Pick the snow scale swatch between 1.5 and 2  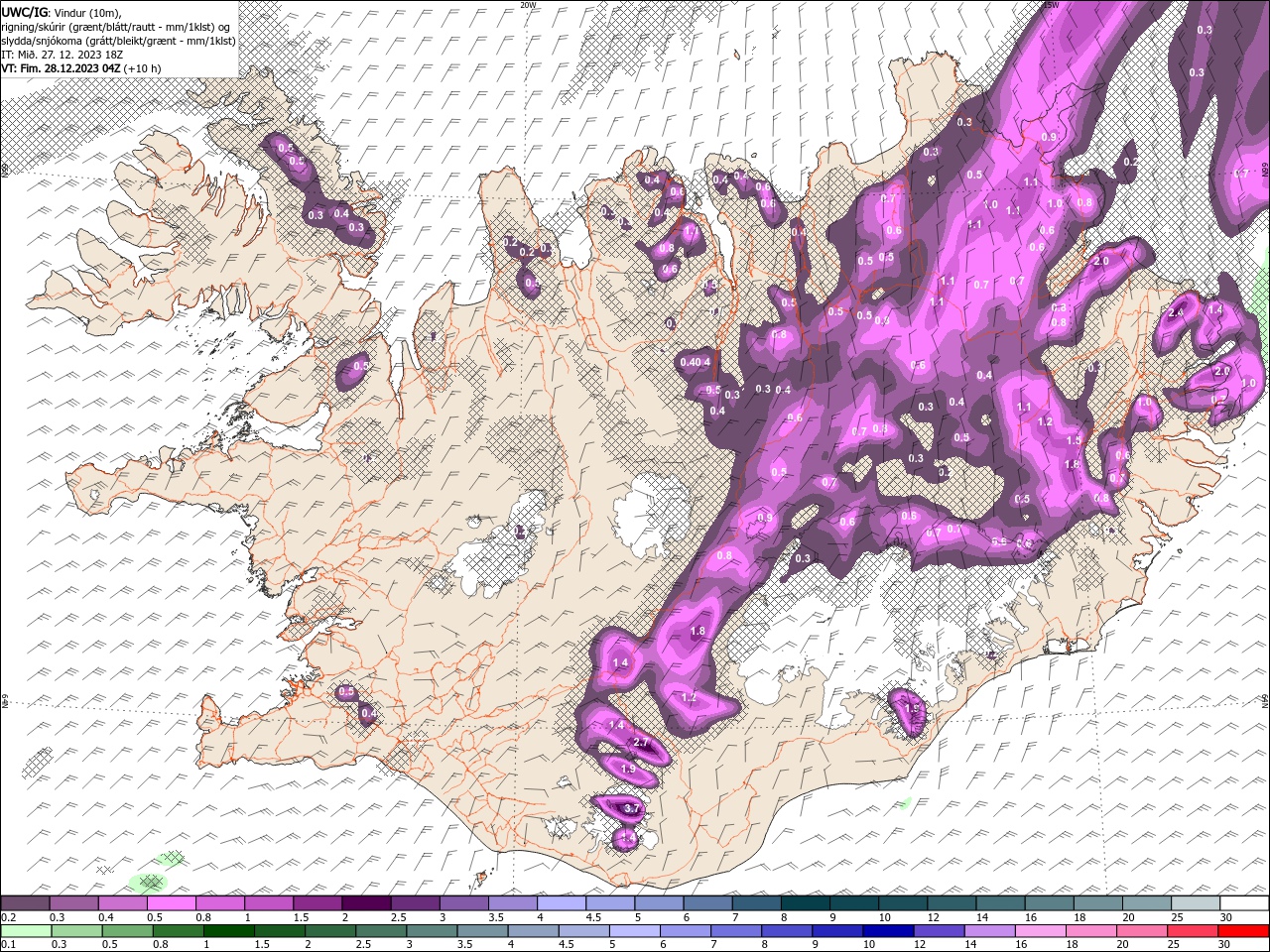pyautogui.click(x=317, y=903)
